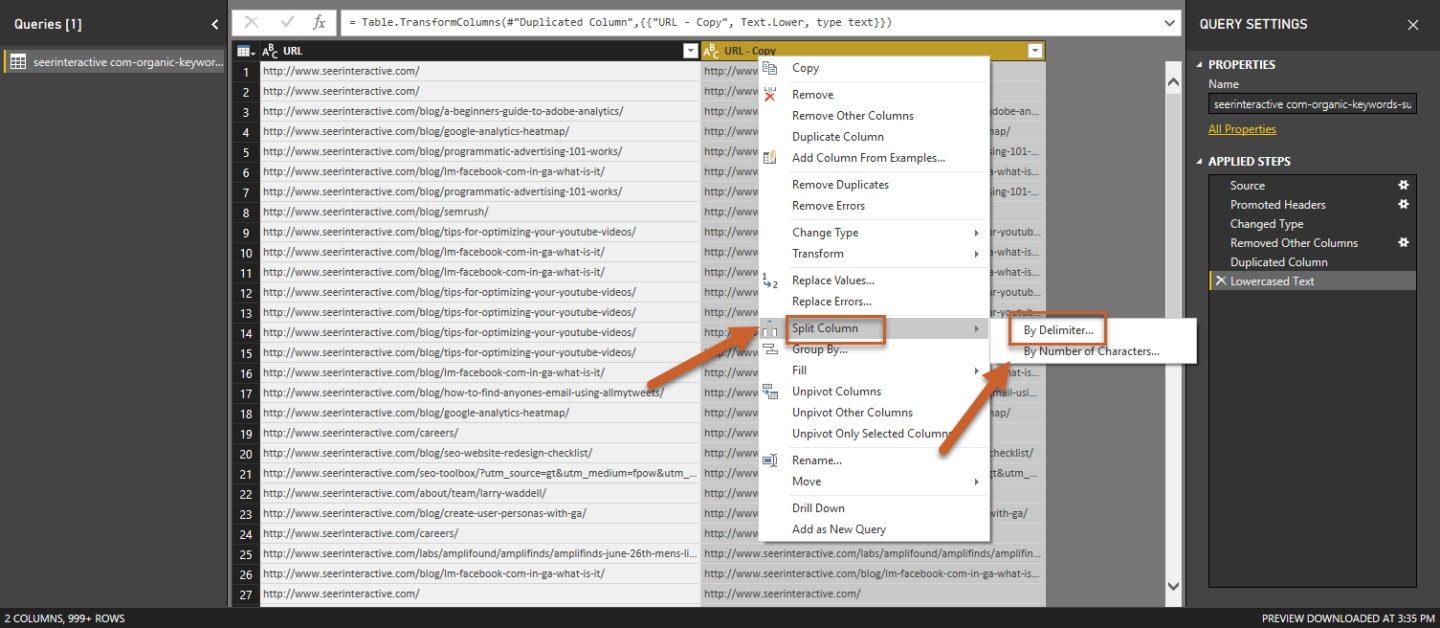The height and width of the screenshot is (628, 1440).
Task: Select the Duplicated Column applied step
Action: click(x=1278, y=262)
